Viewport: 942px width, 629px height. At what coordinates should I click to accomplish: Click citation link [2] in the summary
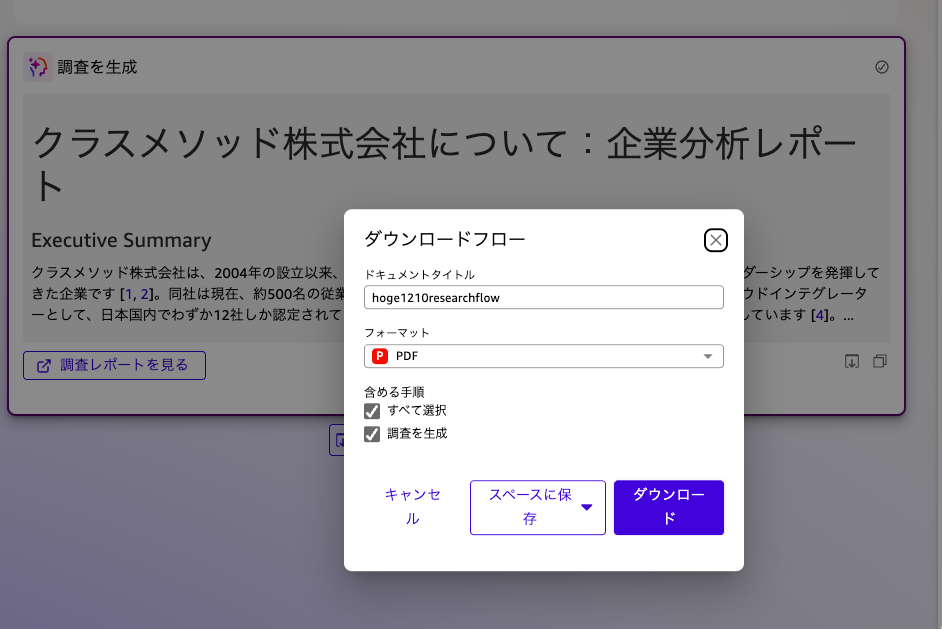coord(146,293)
